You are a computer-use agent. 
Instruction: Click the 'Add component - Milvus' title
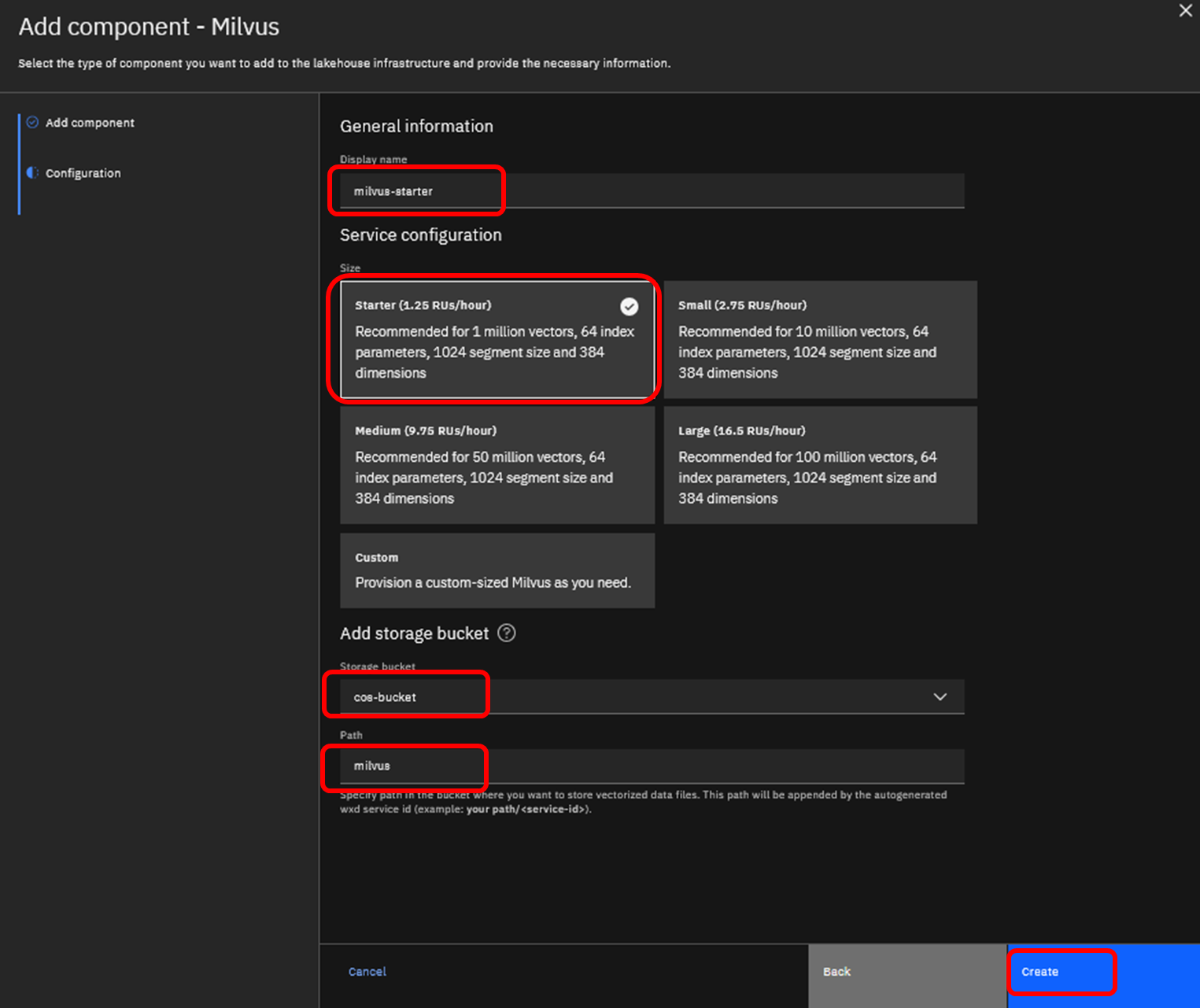[x=149, y=27]
